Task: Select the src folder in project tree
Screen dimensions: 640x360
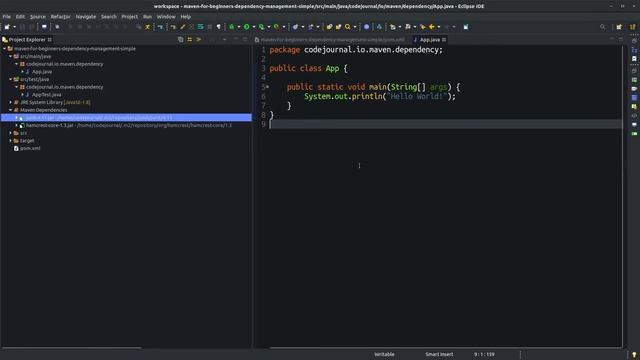Action: tap(23, 133)
